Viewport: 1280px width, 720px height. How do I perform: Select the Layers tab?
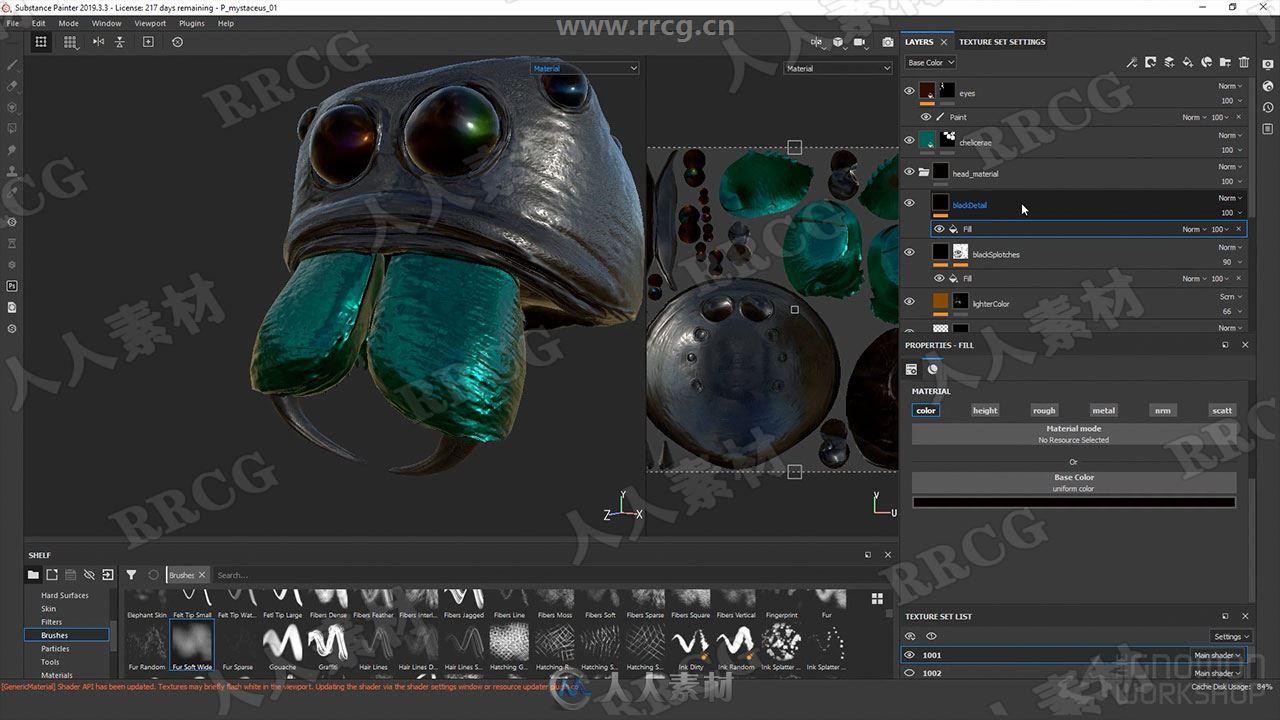point(919,42)
